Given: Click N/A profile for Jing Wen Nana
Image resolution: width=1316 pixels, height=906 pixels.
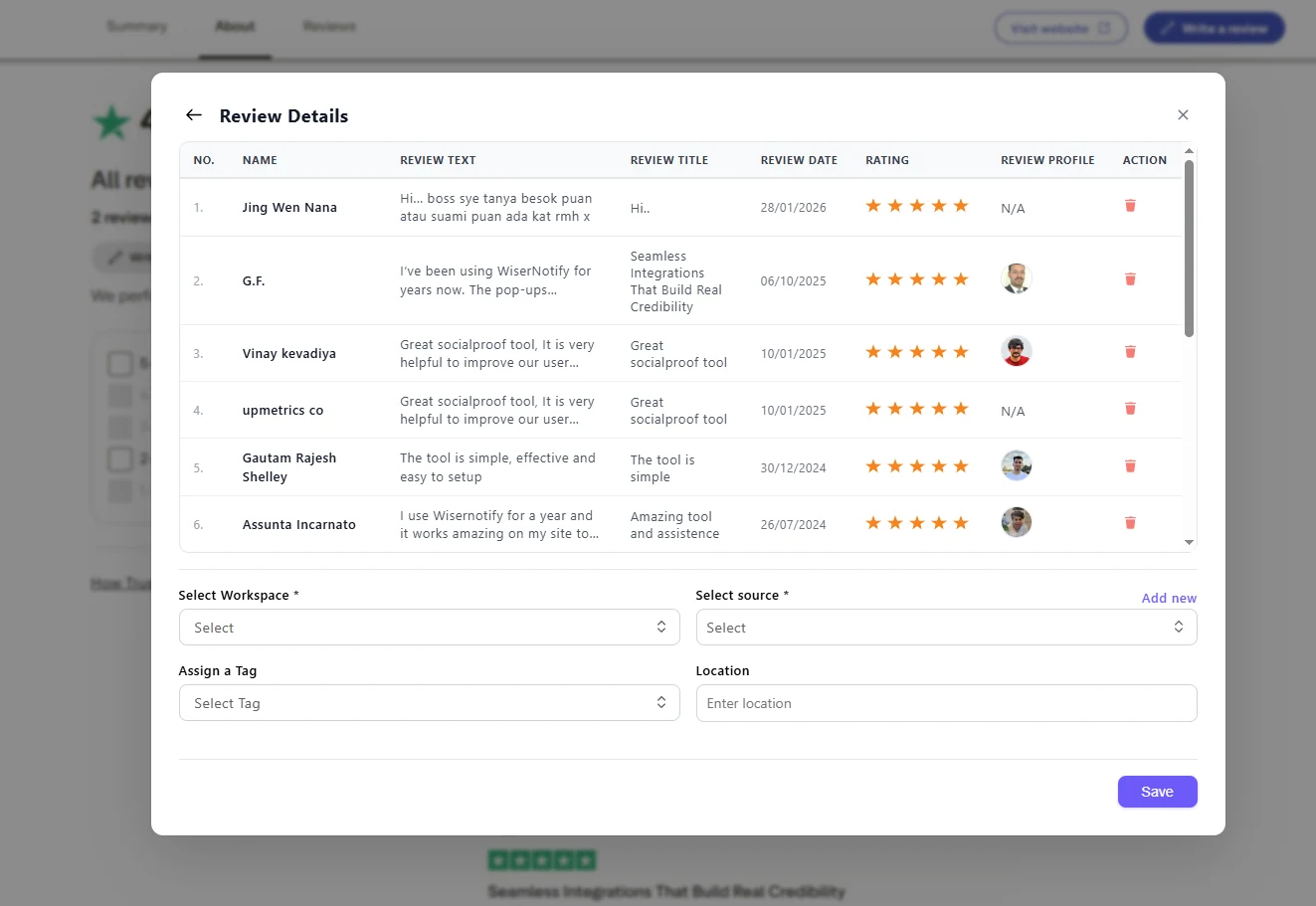Looking at the screenshot, I should (1013, 209).
